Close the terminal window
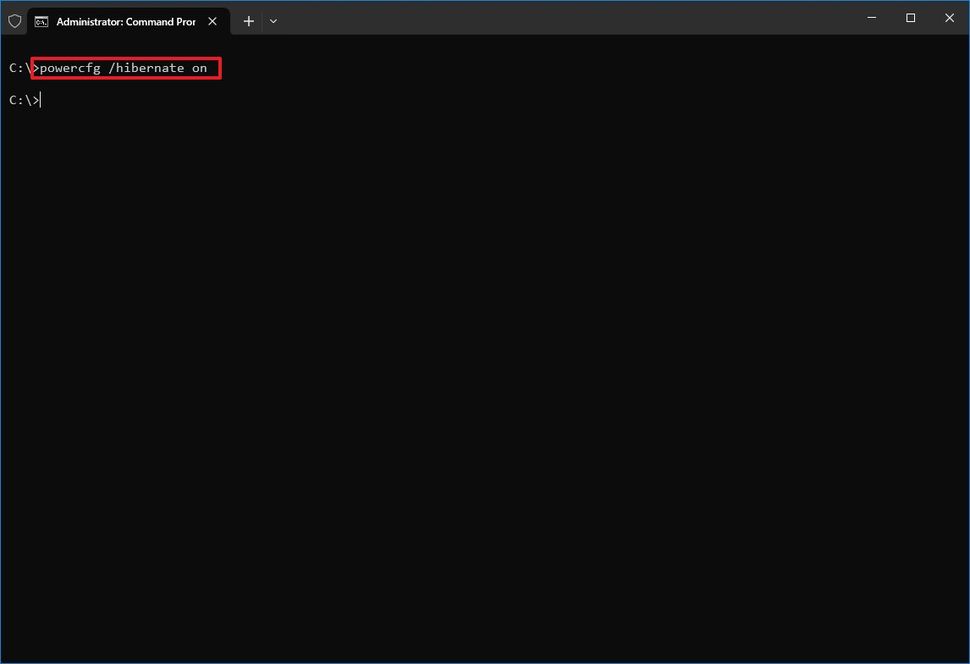 pyautogui.click(x=948, y=17)
